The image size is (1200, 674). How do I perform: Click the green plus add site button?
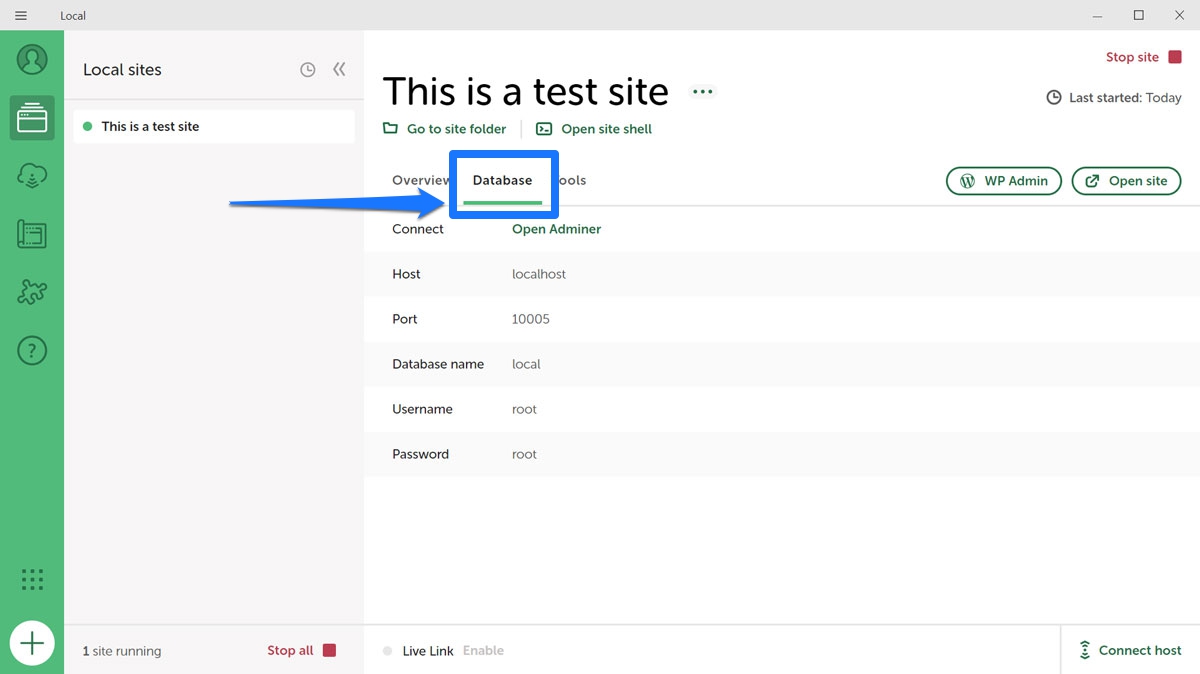click(32, 643)
